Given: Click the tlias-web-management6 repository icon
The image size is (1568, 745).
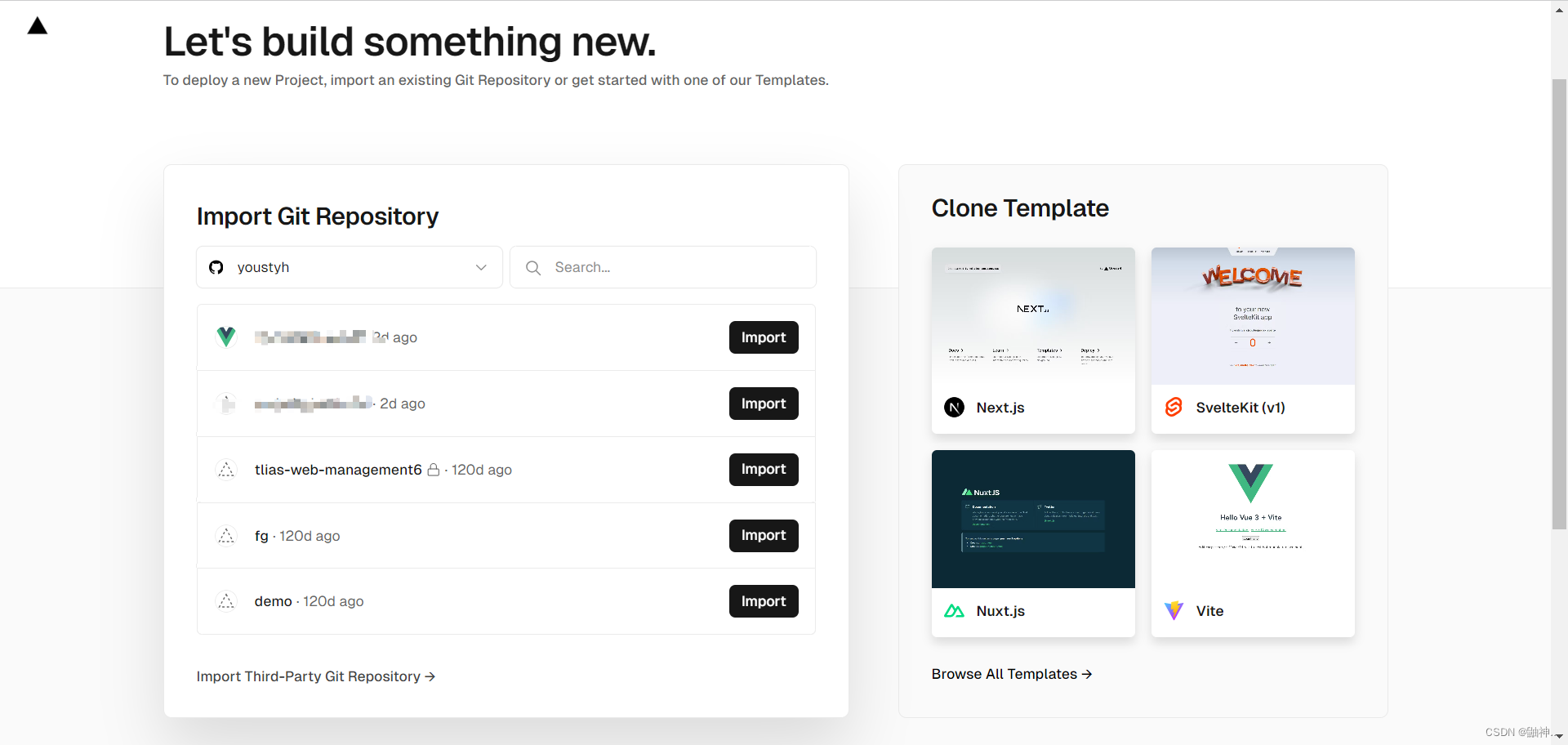Looking at the screenshot, I should 226,470.
